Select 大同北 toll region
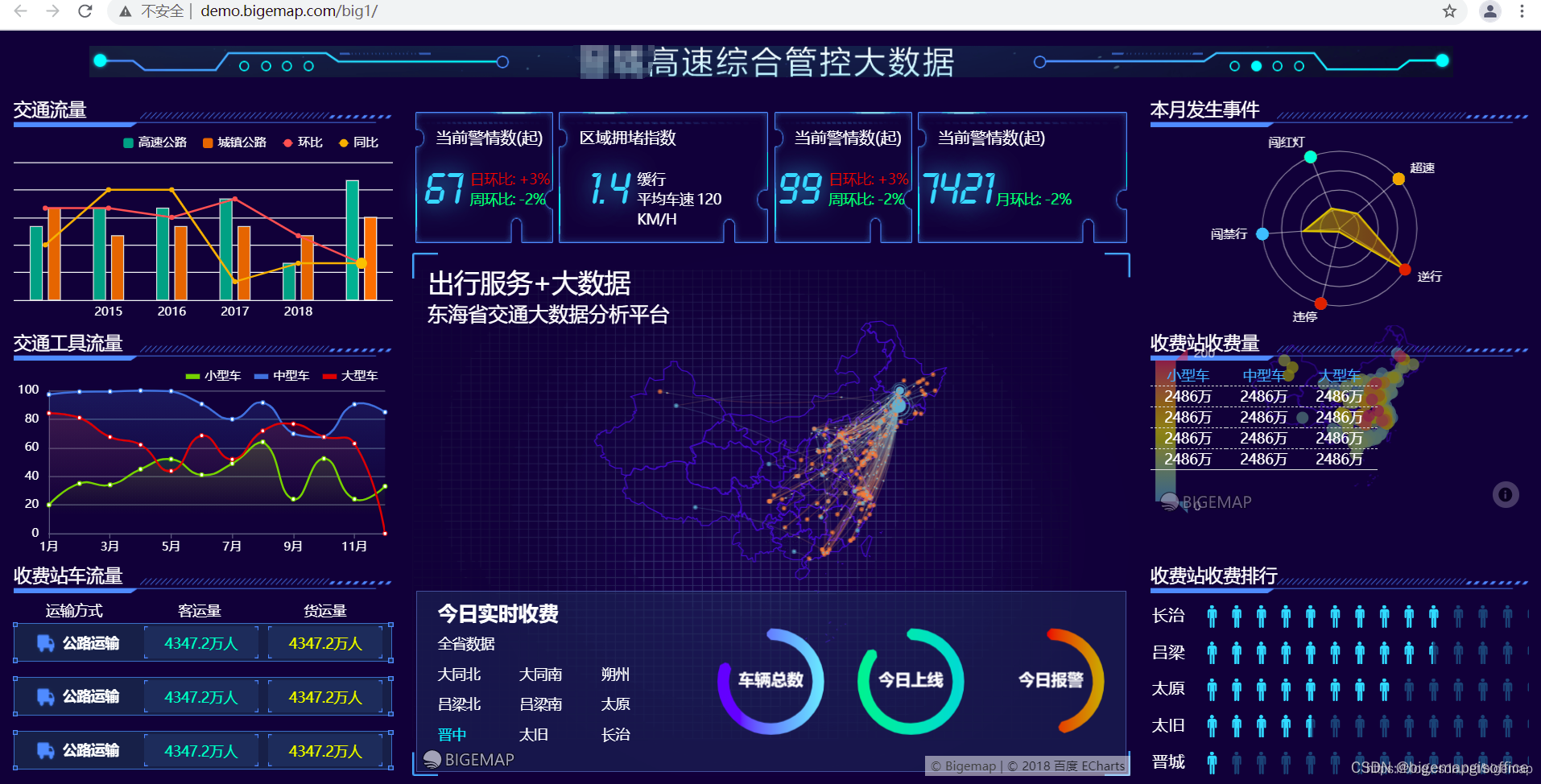The height and width of the screenshot is (784, 1541). coord(459,675)
